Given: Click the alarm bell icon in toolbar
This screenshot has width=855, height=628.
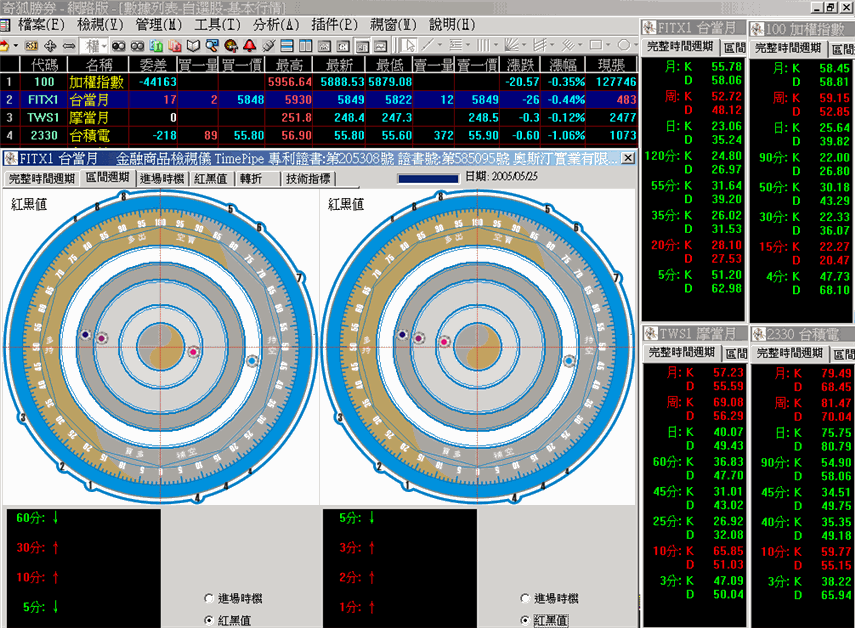Looking at the screenshot, I should [250, 46].
